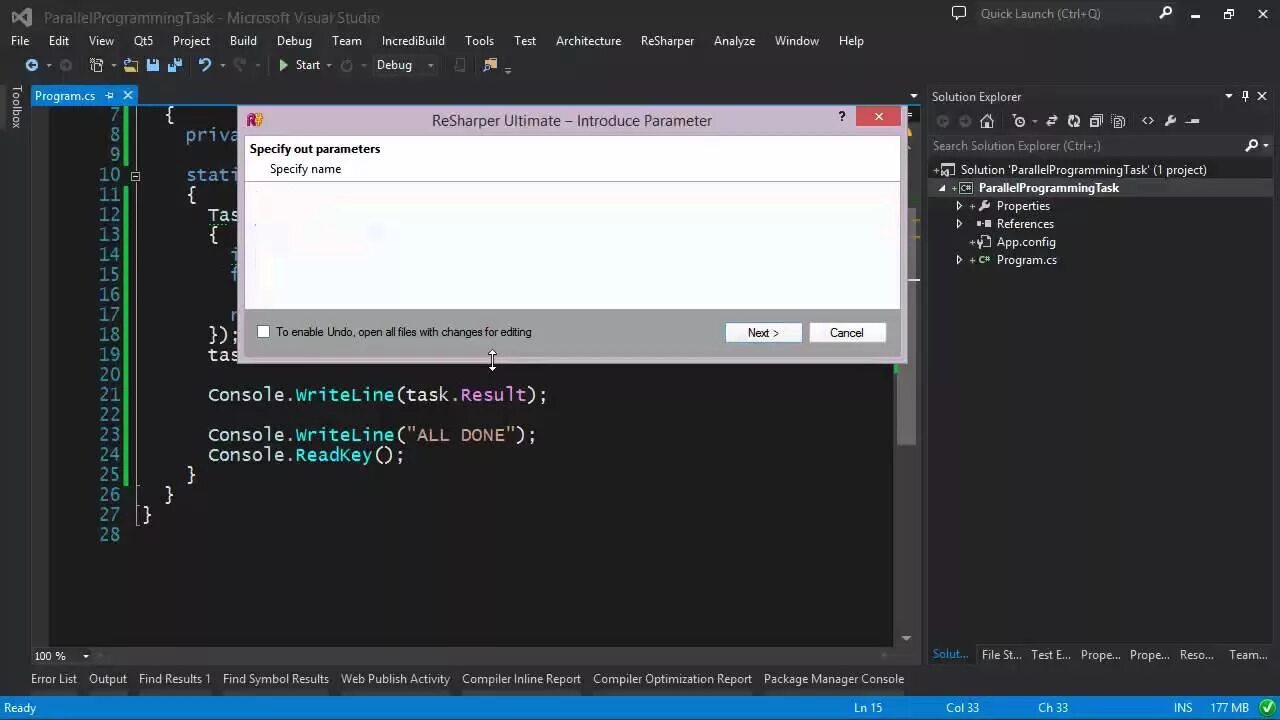The image size is (1280, 720).
Task: Open the ReSharper menu
Action: 667,41
